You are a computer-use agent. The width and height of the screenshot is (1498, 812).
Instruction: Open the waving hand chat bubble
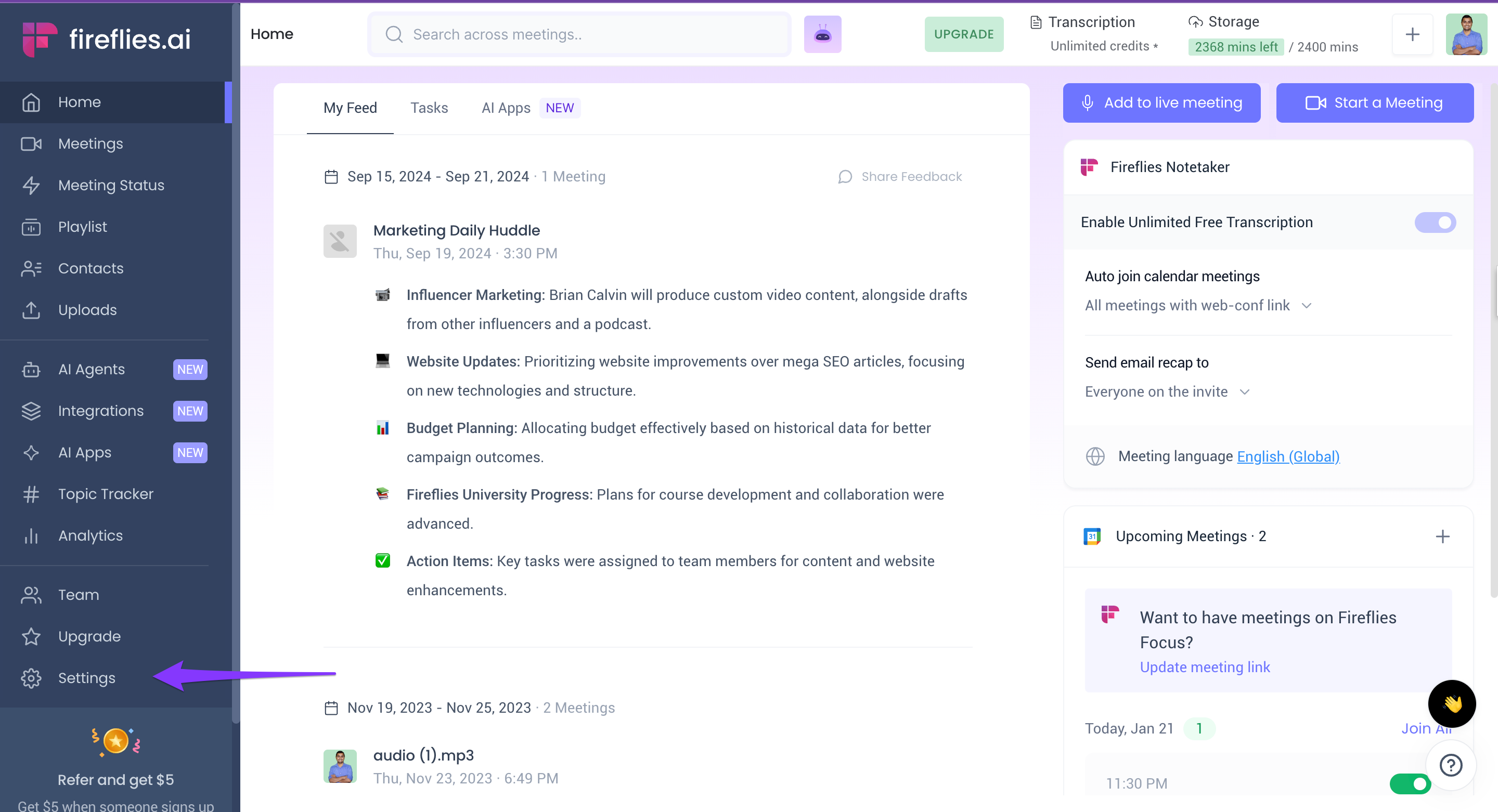[1452, 704]
